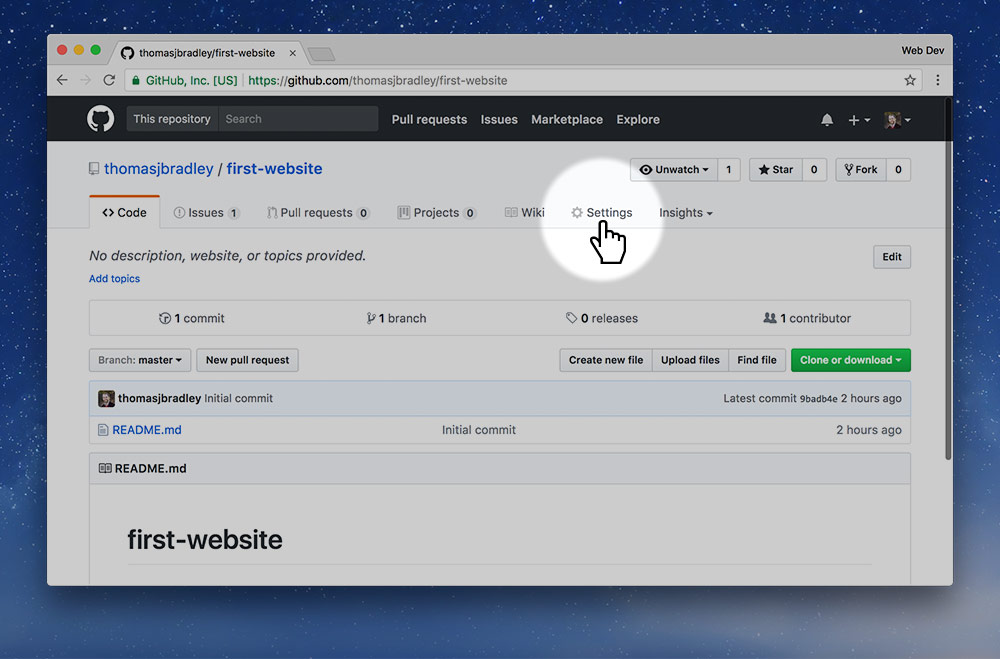Click the browser forward arrow
The image size is (1000, 659).
85,80
